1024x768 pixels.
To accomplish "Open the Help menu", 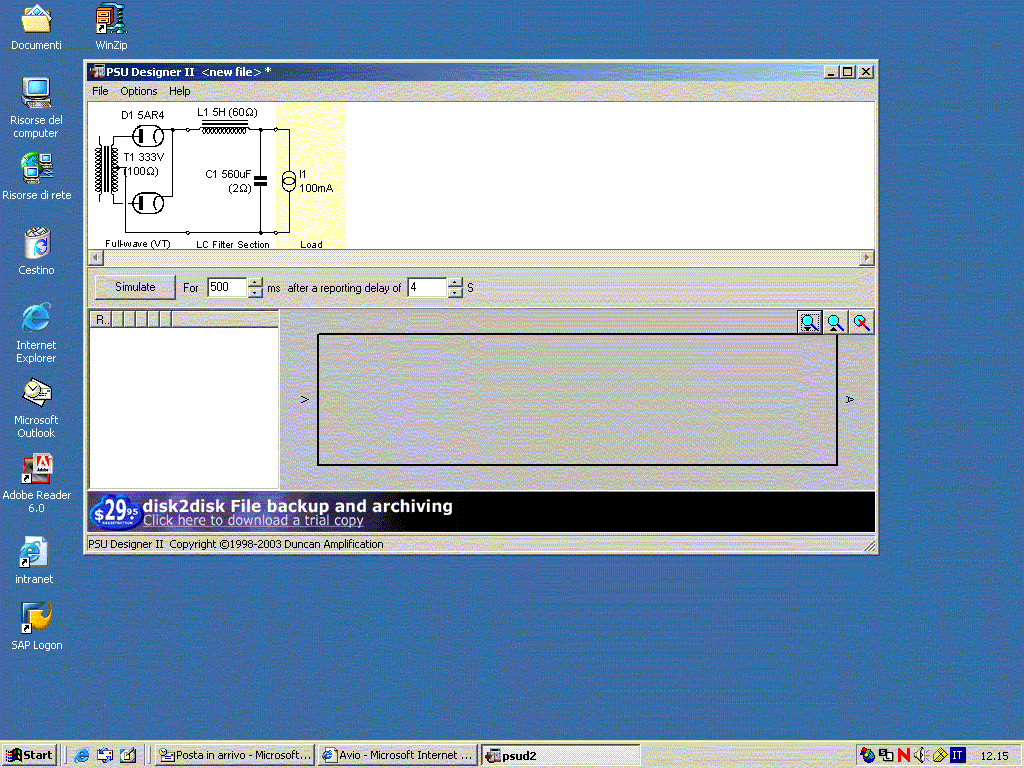I will 180,91.
